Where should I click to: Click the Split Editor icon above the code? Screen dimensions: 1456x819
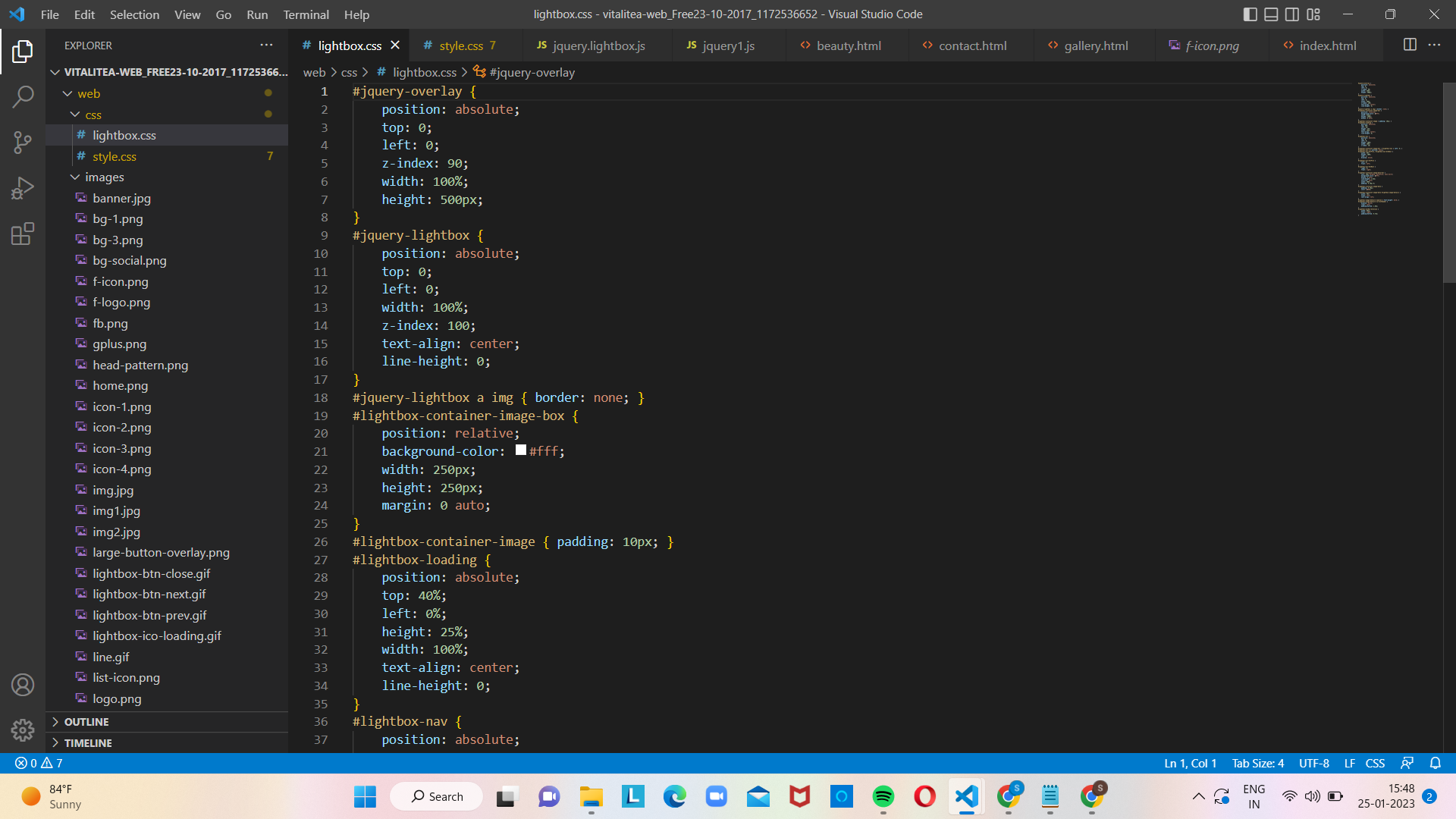pyautogui.click(x=1410, y=45)
